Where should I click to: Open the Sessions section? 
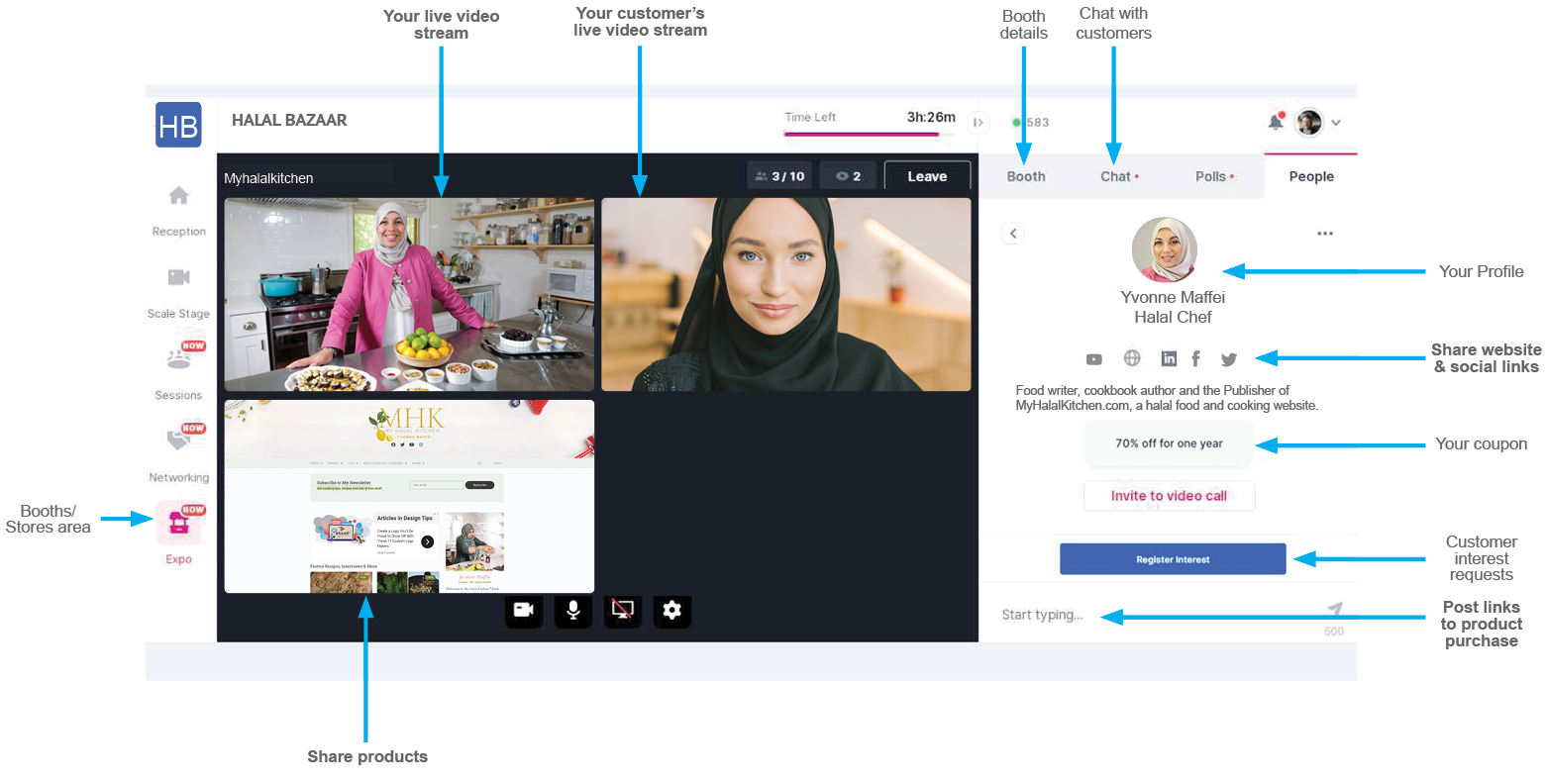[178, 371]
